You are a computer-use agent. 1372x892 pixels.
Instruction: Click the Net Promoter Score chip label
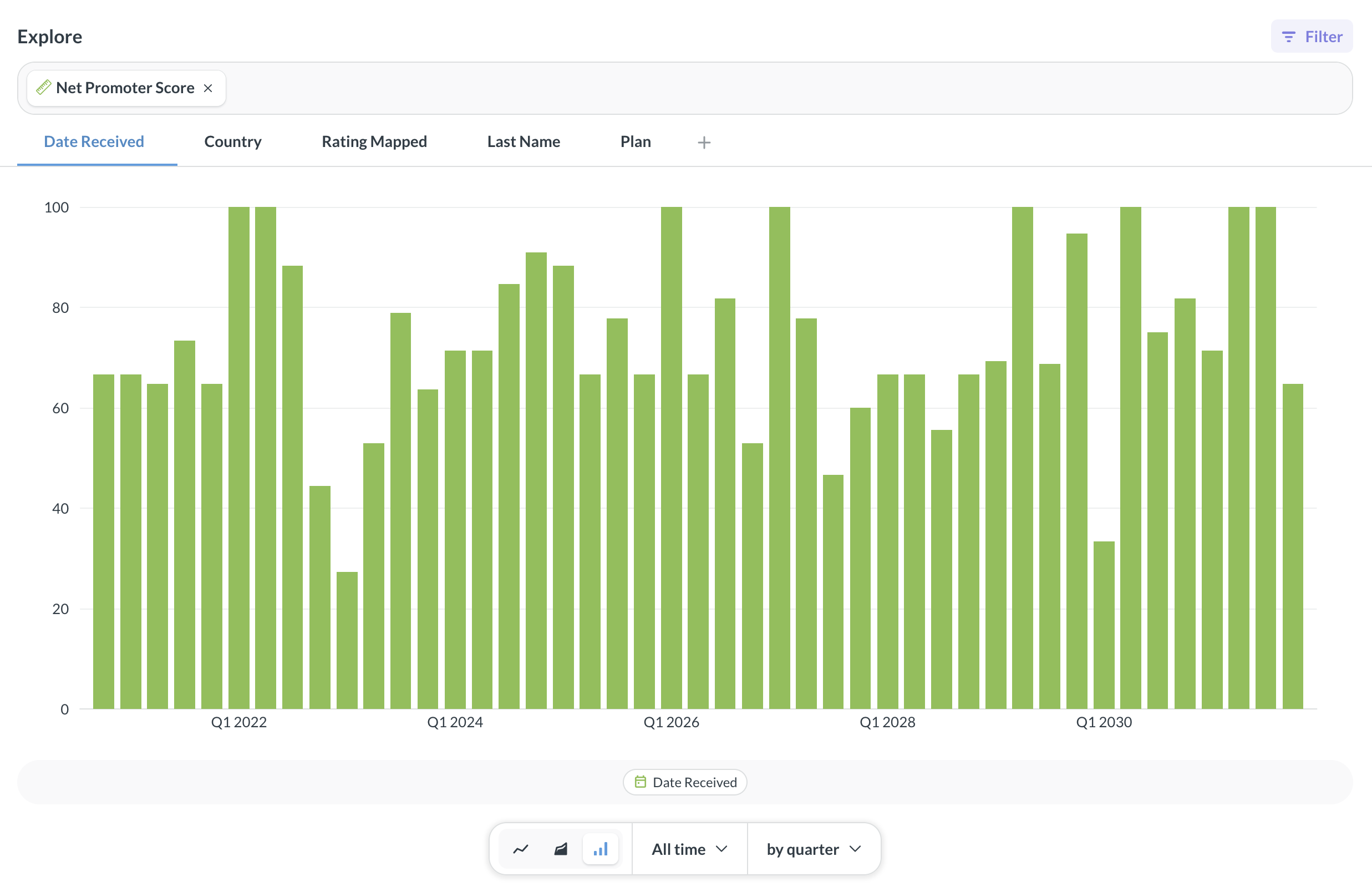tap(125, 88)
